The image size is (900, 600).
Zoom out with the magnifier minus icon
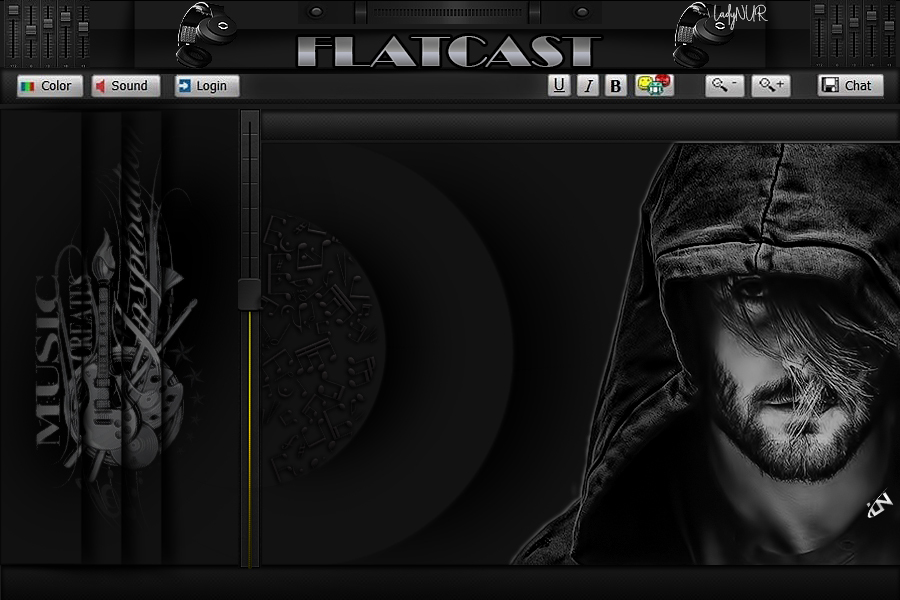(724, 86)
